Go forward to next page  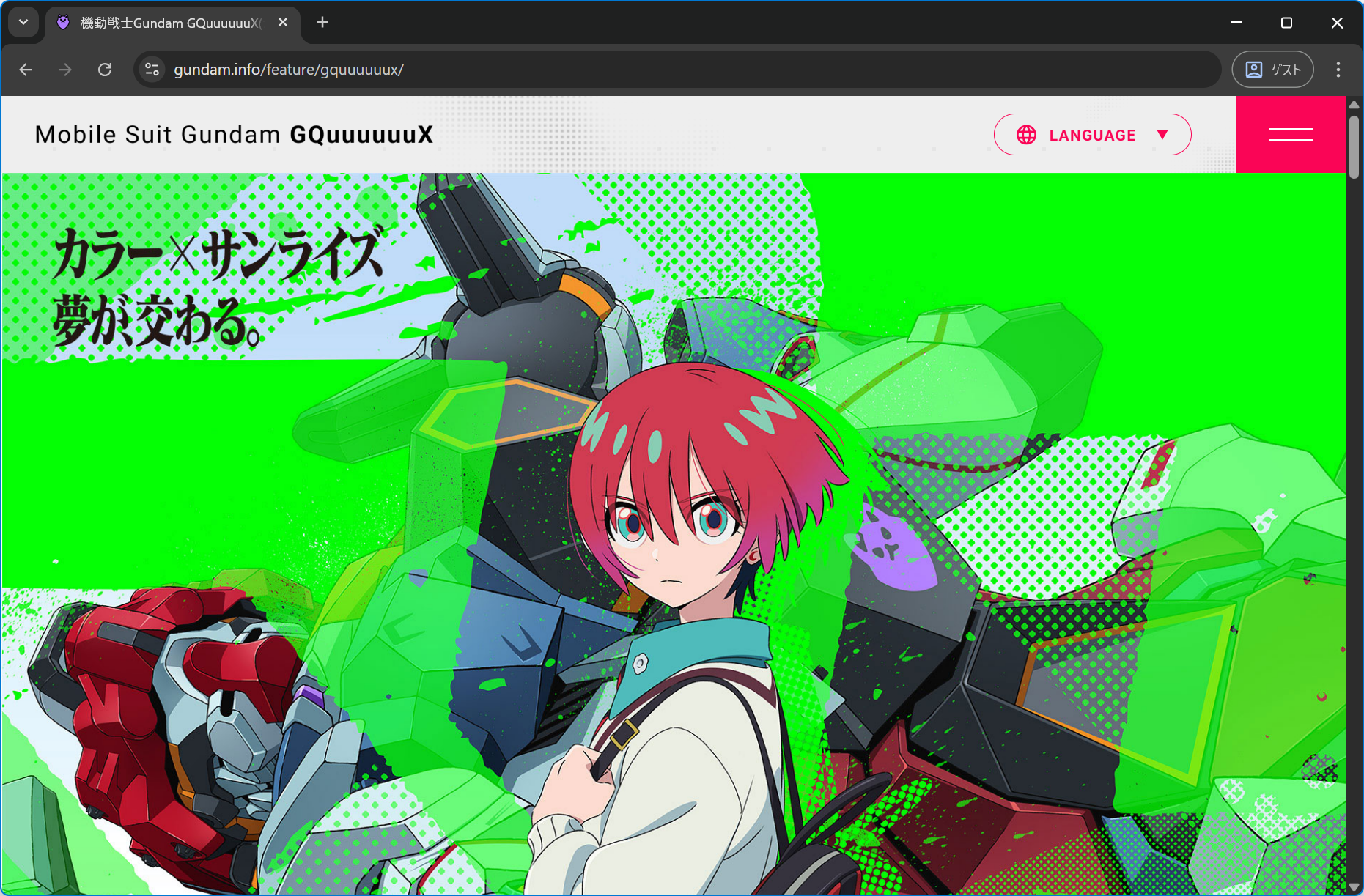pos(65,70)
